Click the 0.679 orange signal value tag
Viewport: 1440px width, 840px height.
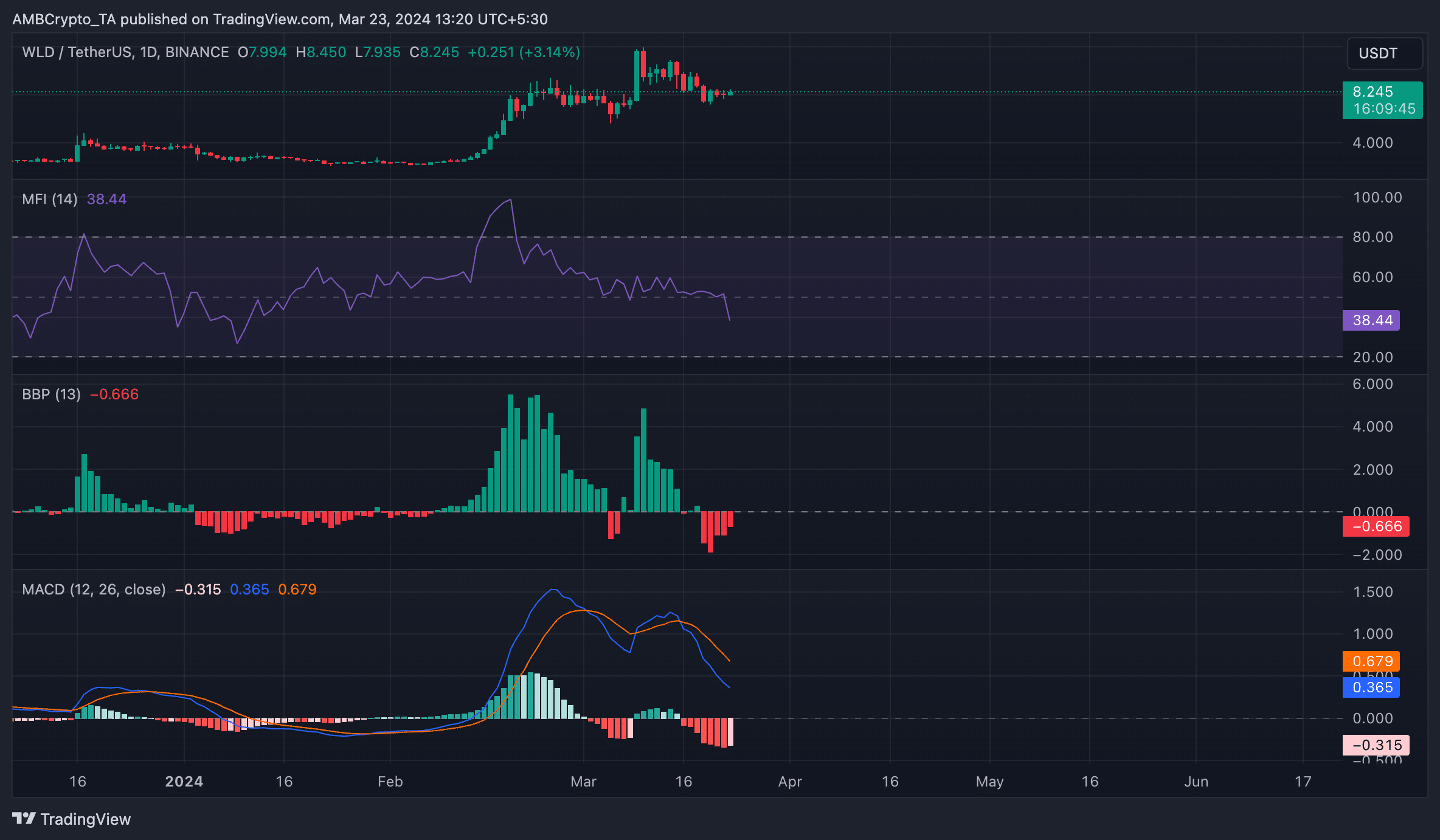(1371, 661)
